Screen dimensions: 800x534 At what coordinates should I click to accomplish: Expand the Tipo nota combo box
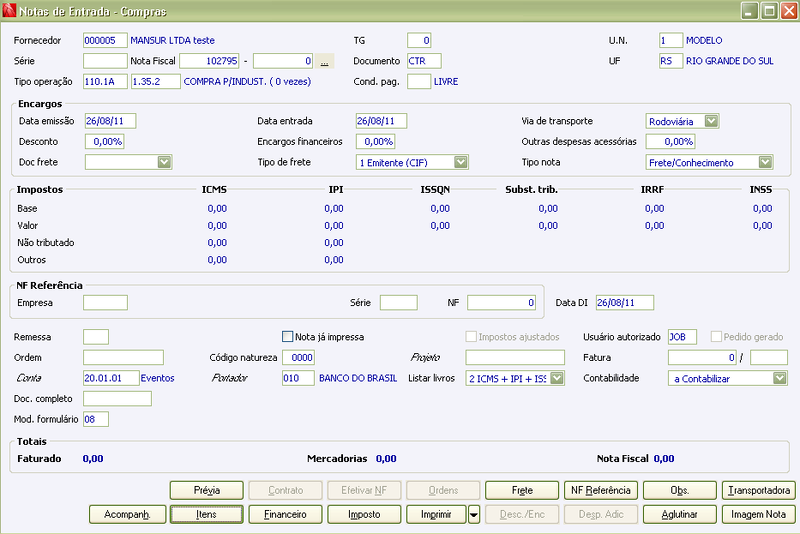[765, 162]
